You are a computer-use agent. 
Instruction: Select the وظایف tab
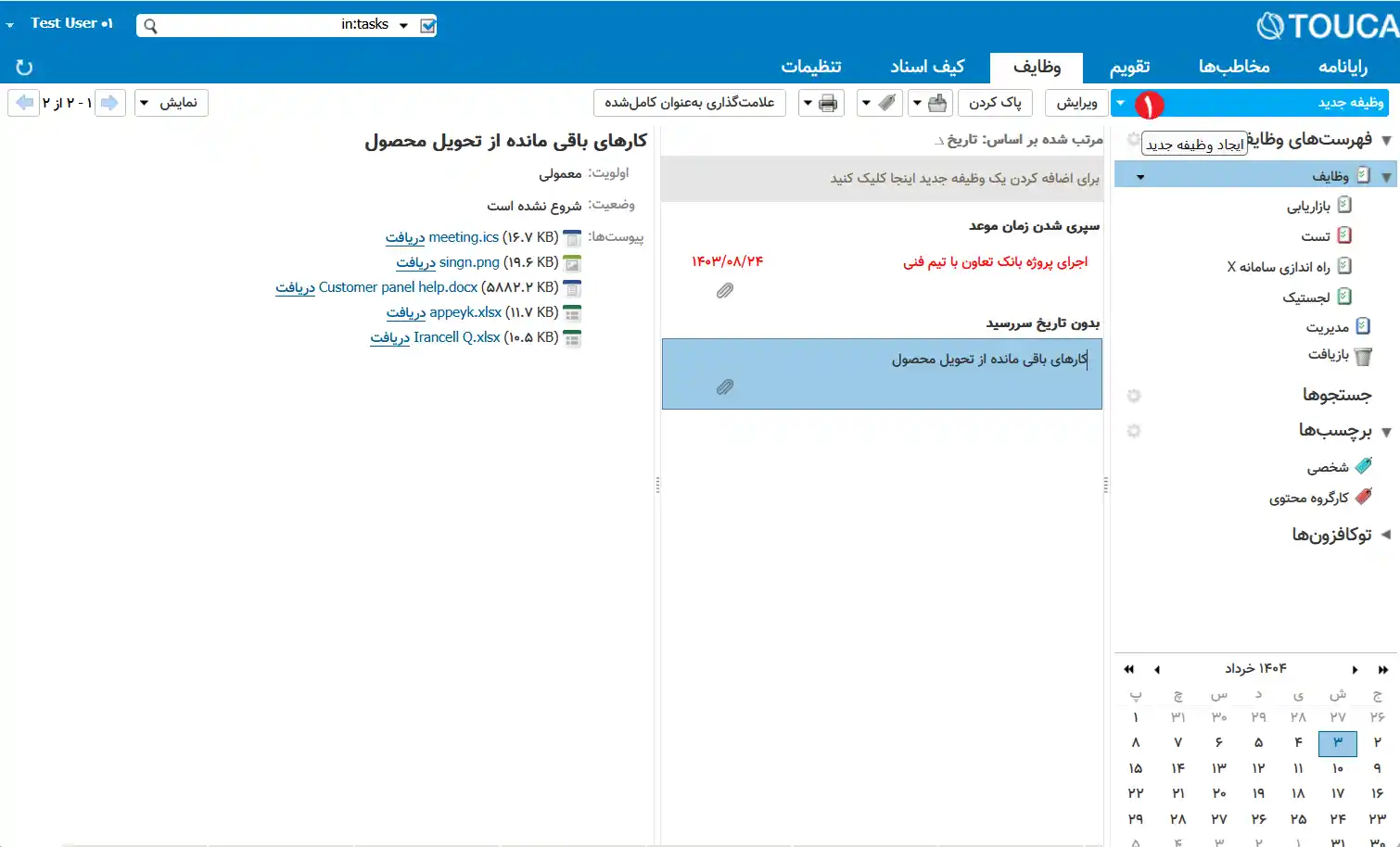pyautogui.click(x=1037, y=67)
